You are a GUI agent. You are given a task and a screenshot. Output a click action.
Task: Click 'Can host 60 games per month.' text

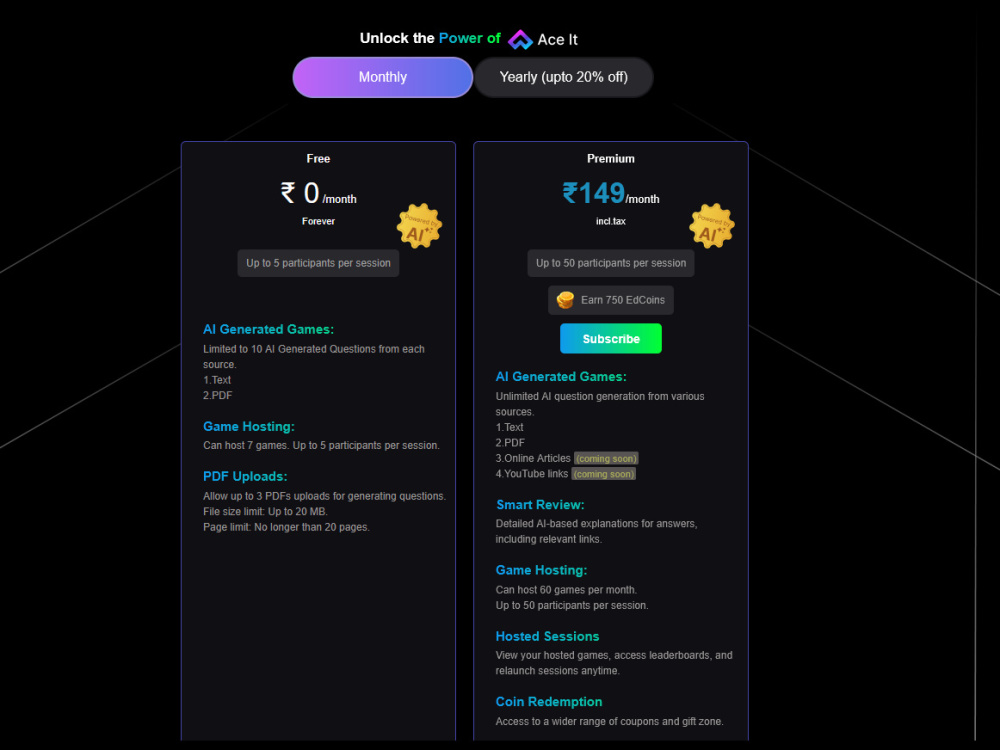tap(566, 590)
